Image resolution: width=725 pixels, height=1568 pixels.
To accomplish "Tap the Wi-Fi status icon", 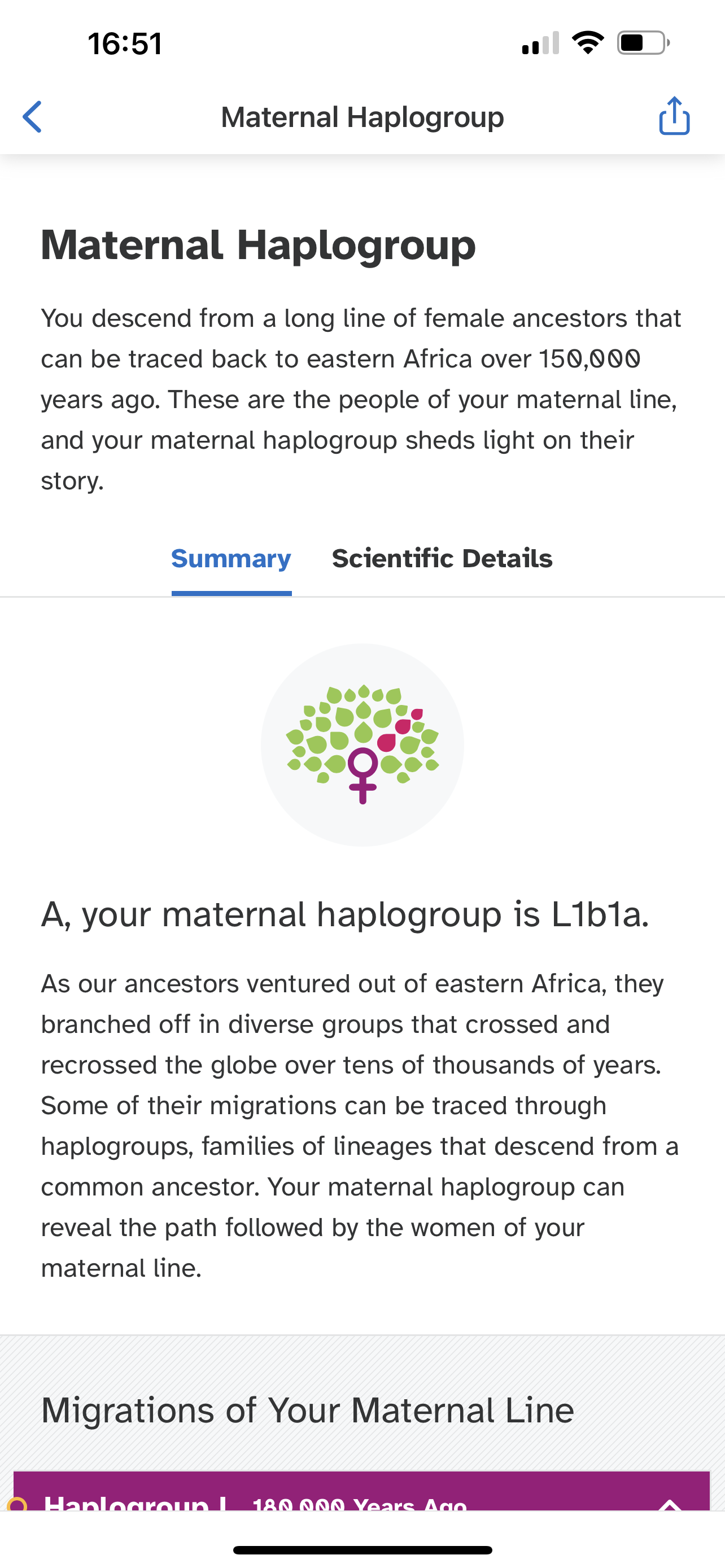I will [x=588, y=42].
